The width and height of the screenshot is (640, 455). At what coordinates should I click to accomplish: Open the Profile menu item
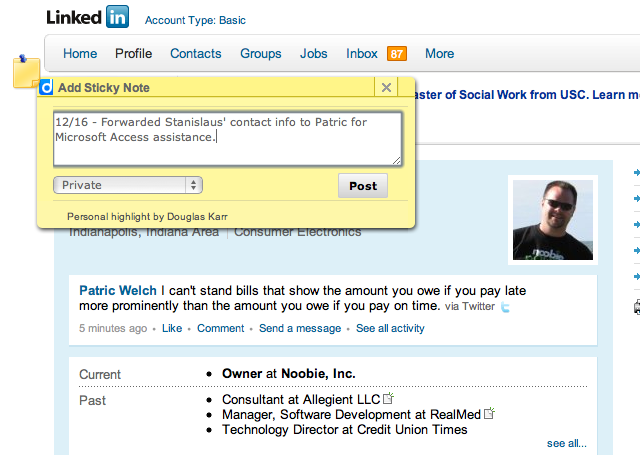coord(133,54)
